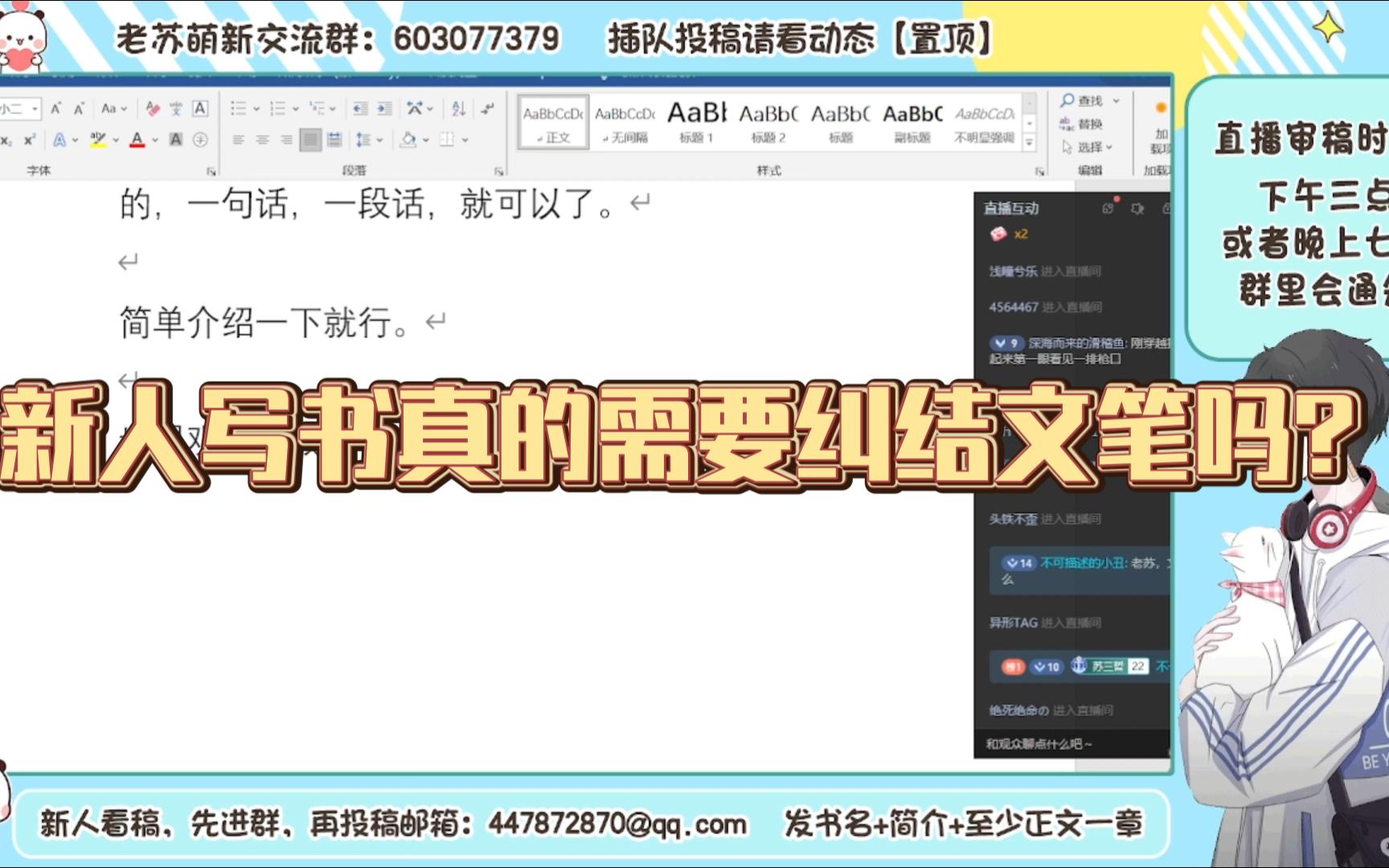Select the 无间隔 style
Viewport: 1389px width, 868px height.
pyautogui.click(x=625, y=123)
